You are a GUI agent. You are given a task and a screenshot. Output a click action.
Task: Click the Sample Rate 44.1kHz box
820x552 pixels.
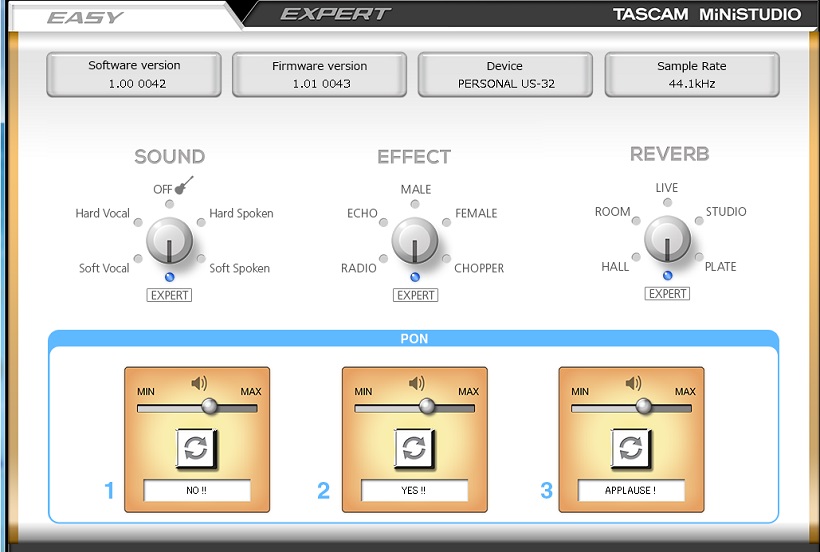692,74
